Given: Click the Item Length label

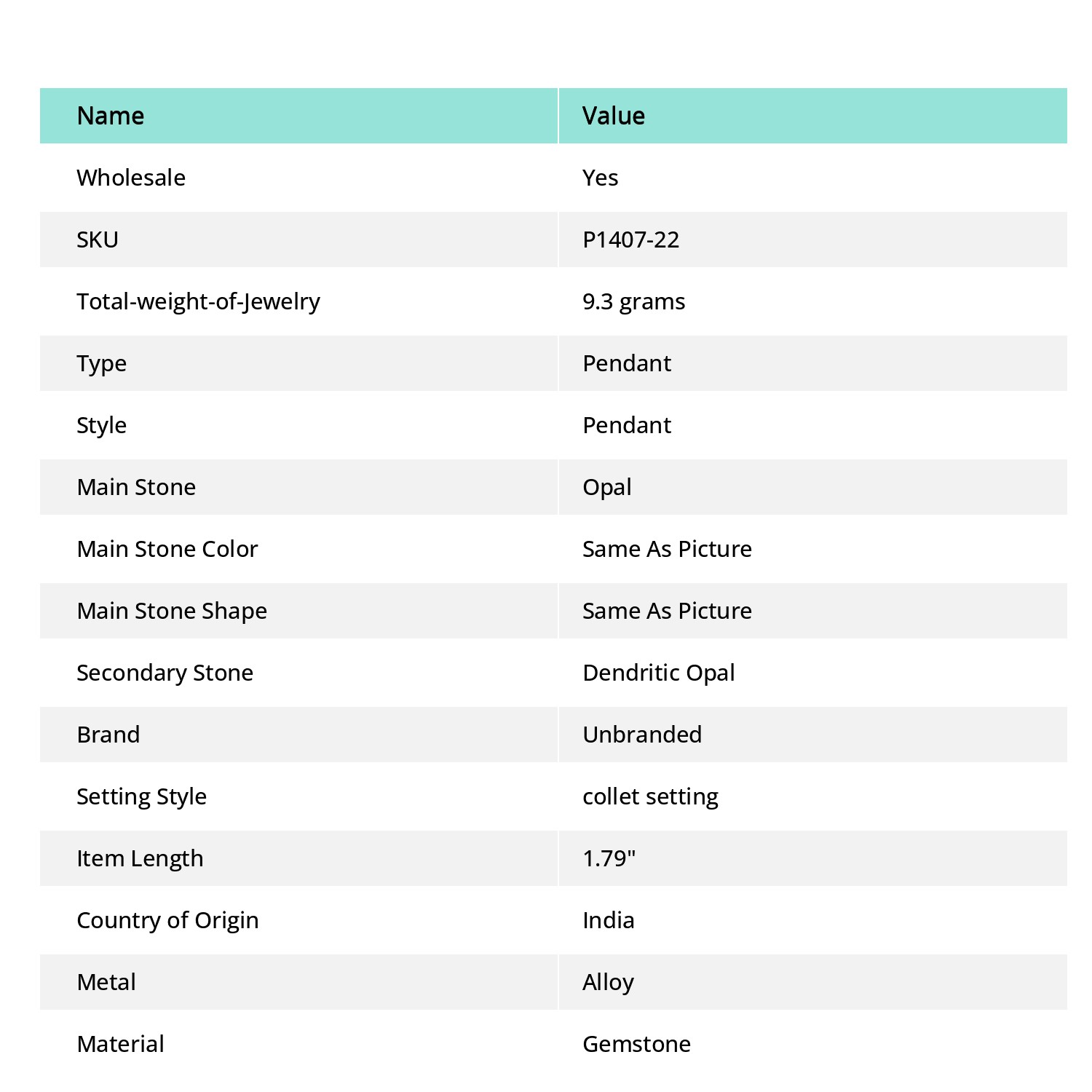Looking at the screenshot, I should click(x=141, y=859).
